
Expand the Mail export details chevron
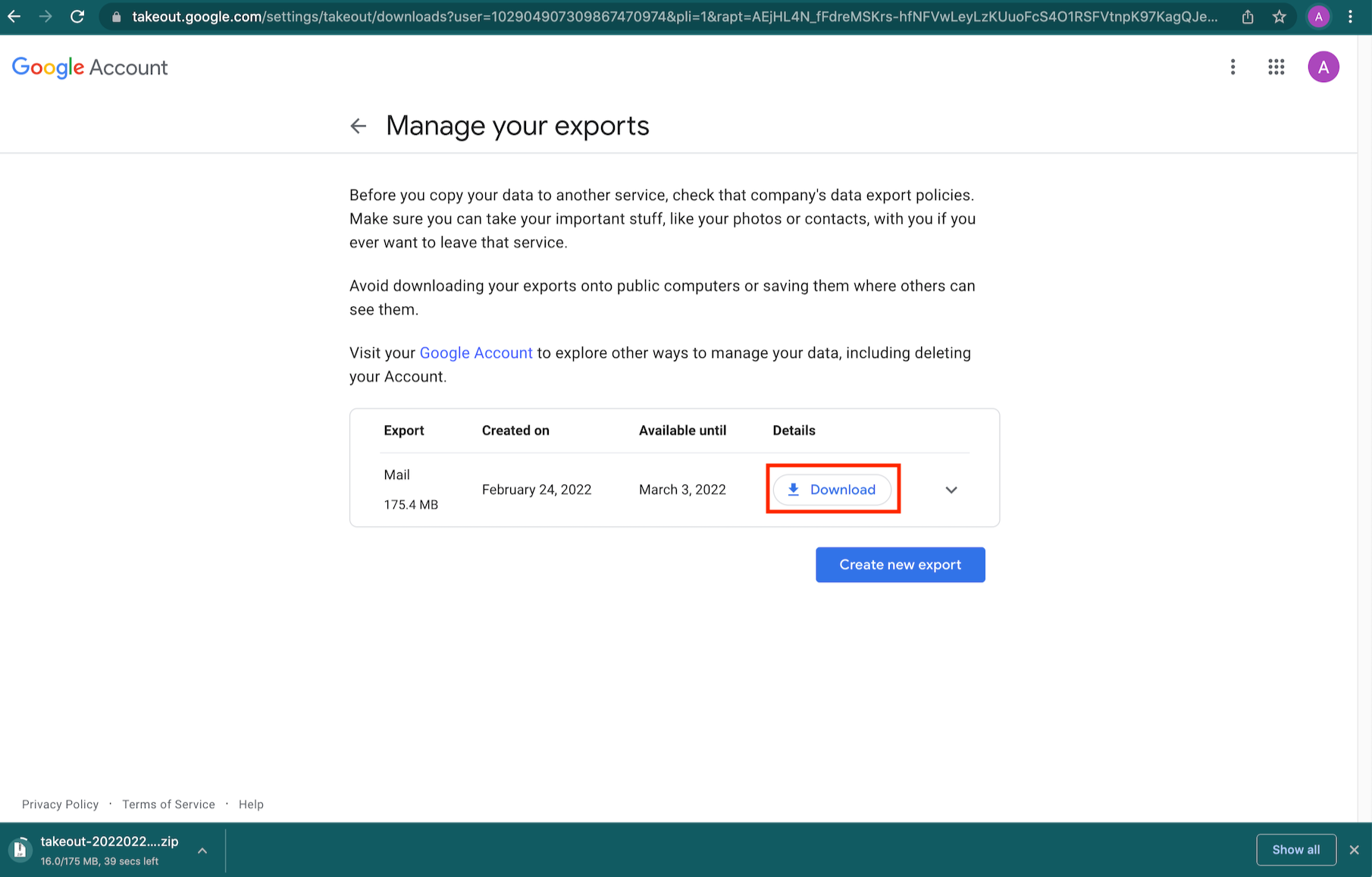951,490
